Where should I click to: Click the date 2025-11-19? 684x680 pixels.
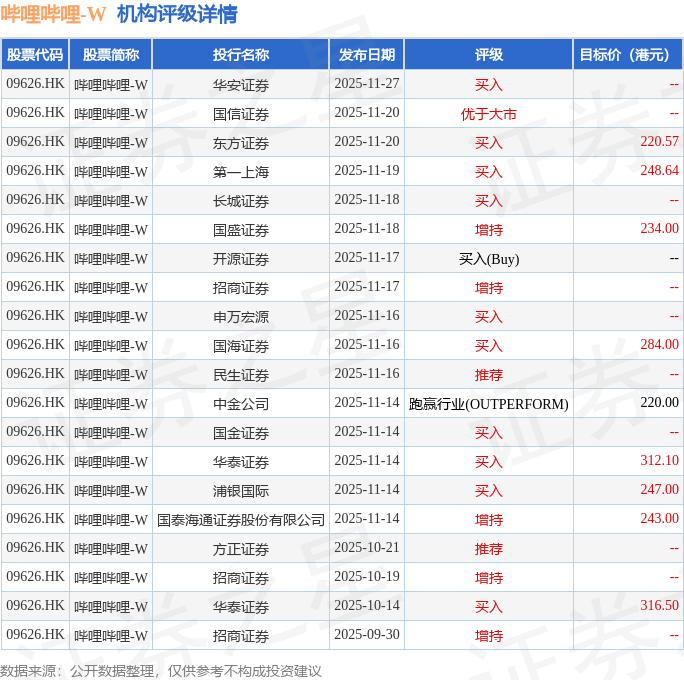click(367, 170)
